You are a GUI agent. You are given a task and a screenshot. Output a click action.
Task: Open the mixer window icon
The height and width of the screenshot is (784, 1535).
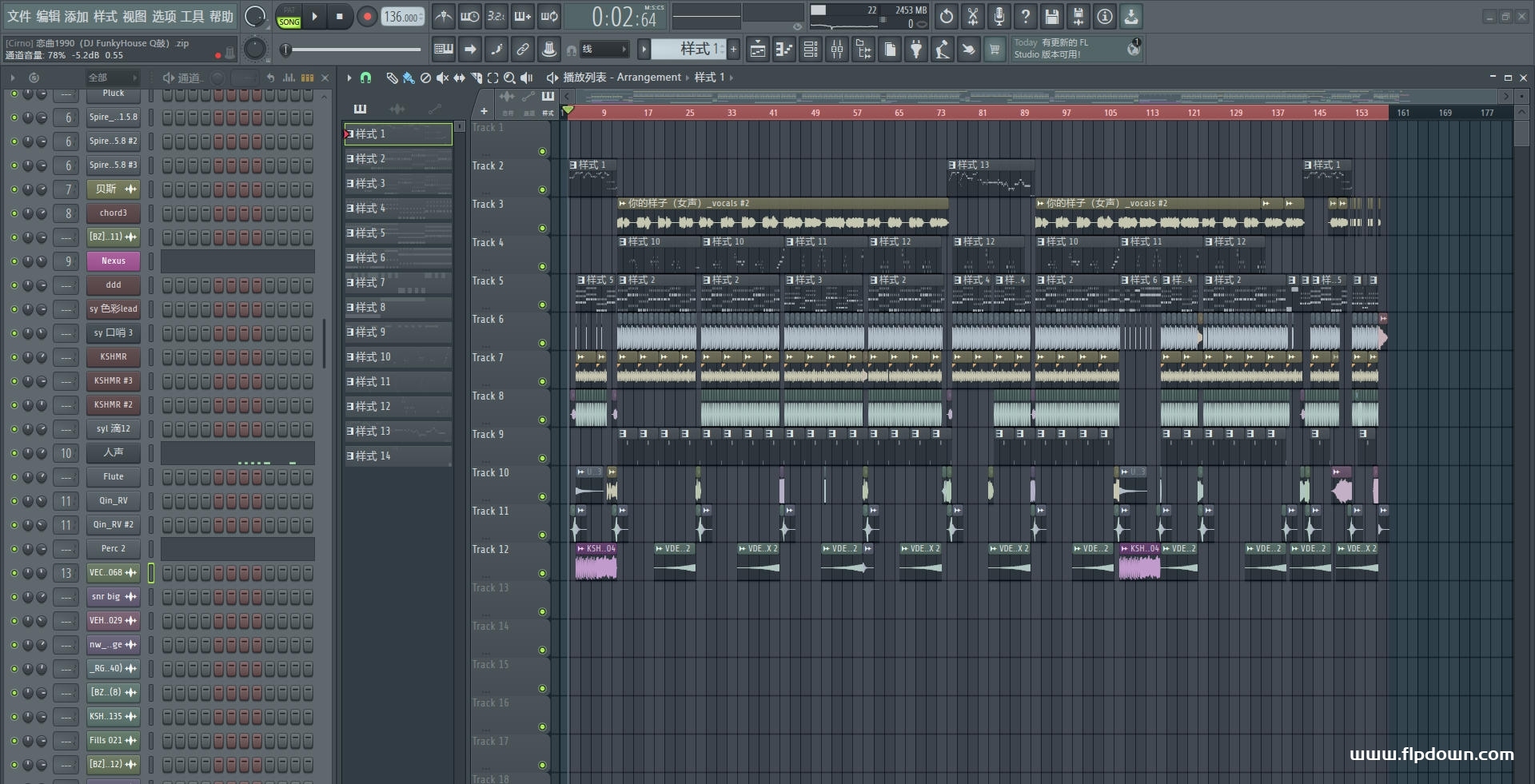(x=837, y=50)
